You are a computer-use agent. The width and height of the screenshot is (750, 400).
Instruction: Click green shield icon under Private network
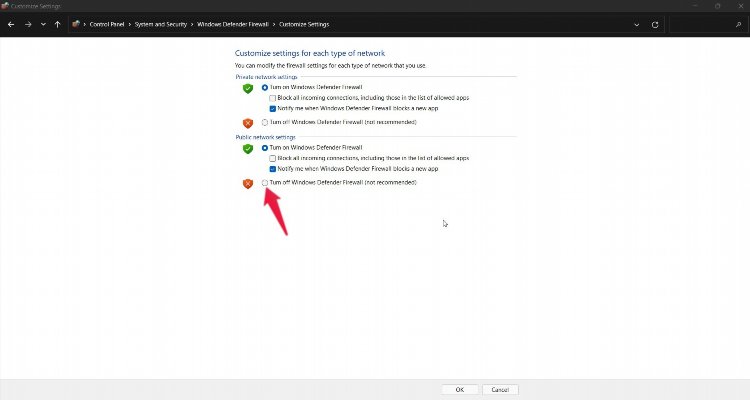click(248, 89)
